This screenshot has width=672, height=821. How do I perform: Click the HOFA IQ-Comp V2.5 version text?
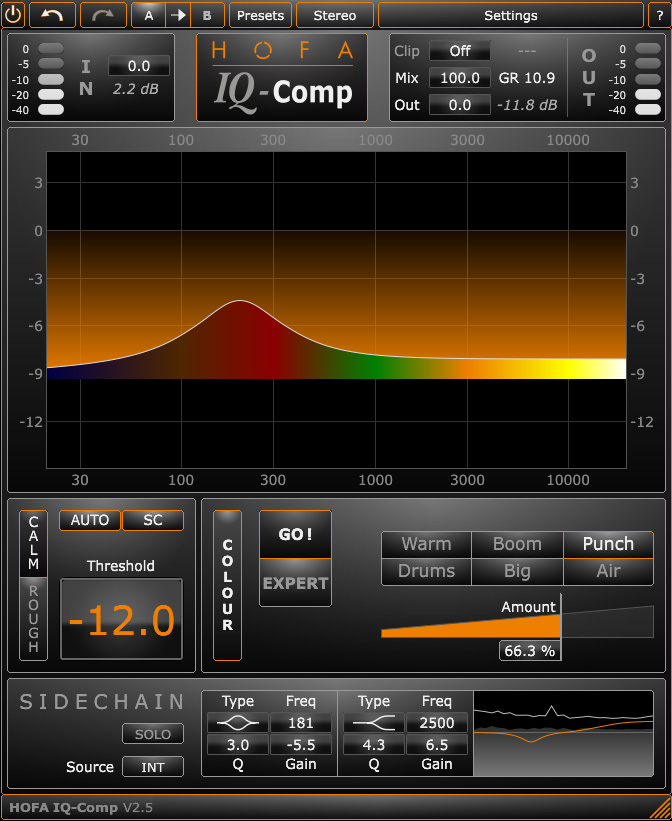pyautogui.click(x=81, y=807)
